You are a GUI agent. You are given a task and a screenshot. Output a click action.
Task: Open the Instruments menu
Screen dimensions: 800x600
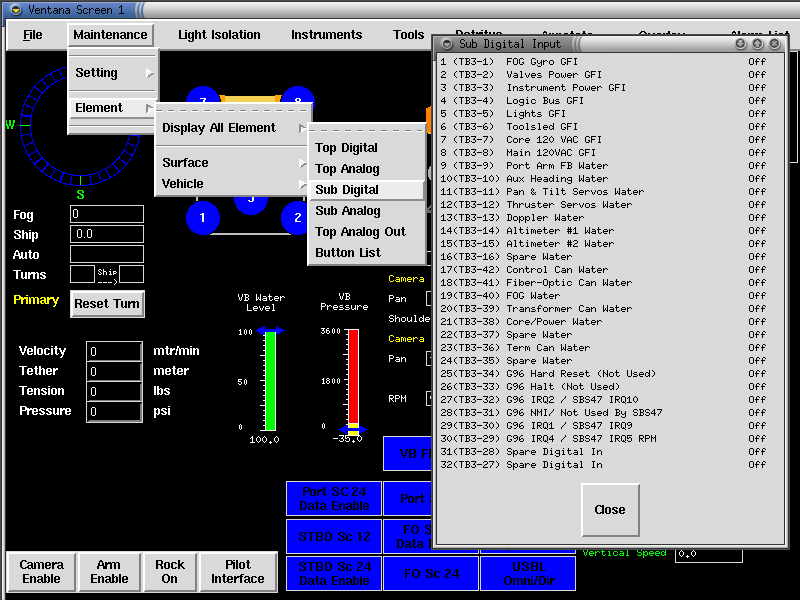pos(327,35)
